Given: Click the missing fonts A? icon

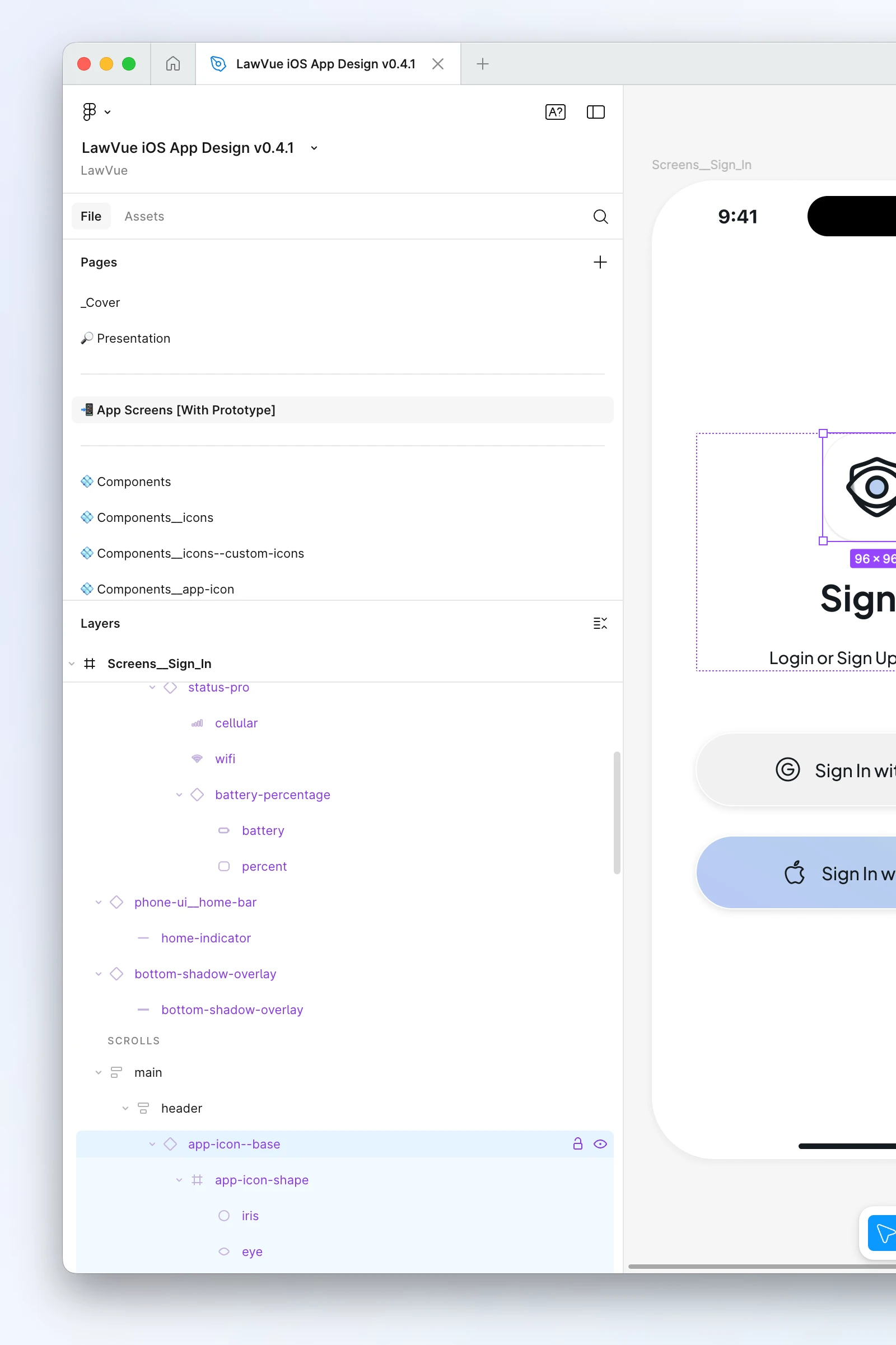Looking at the screenshot, I should tap(554, 112).
